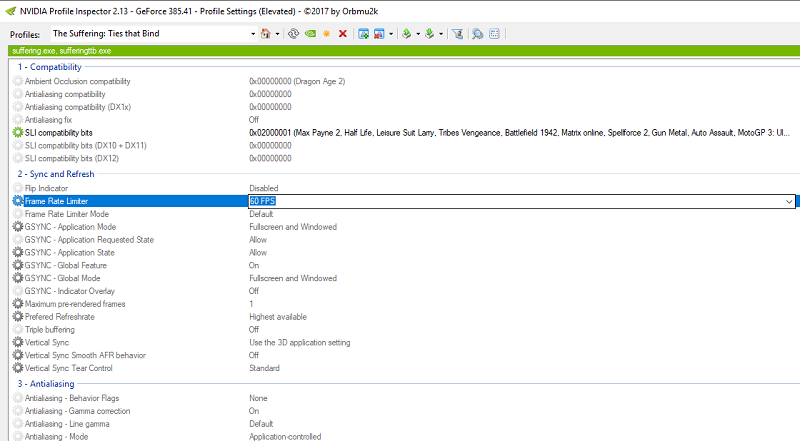
Task: Click the red X delete profile icon
Action: 343,34
